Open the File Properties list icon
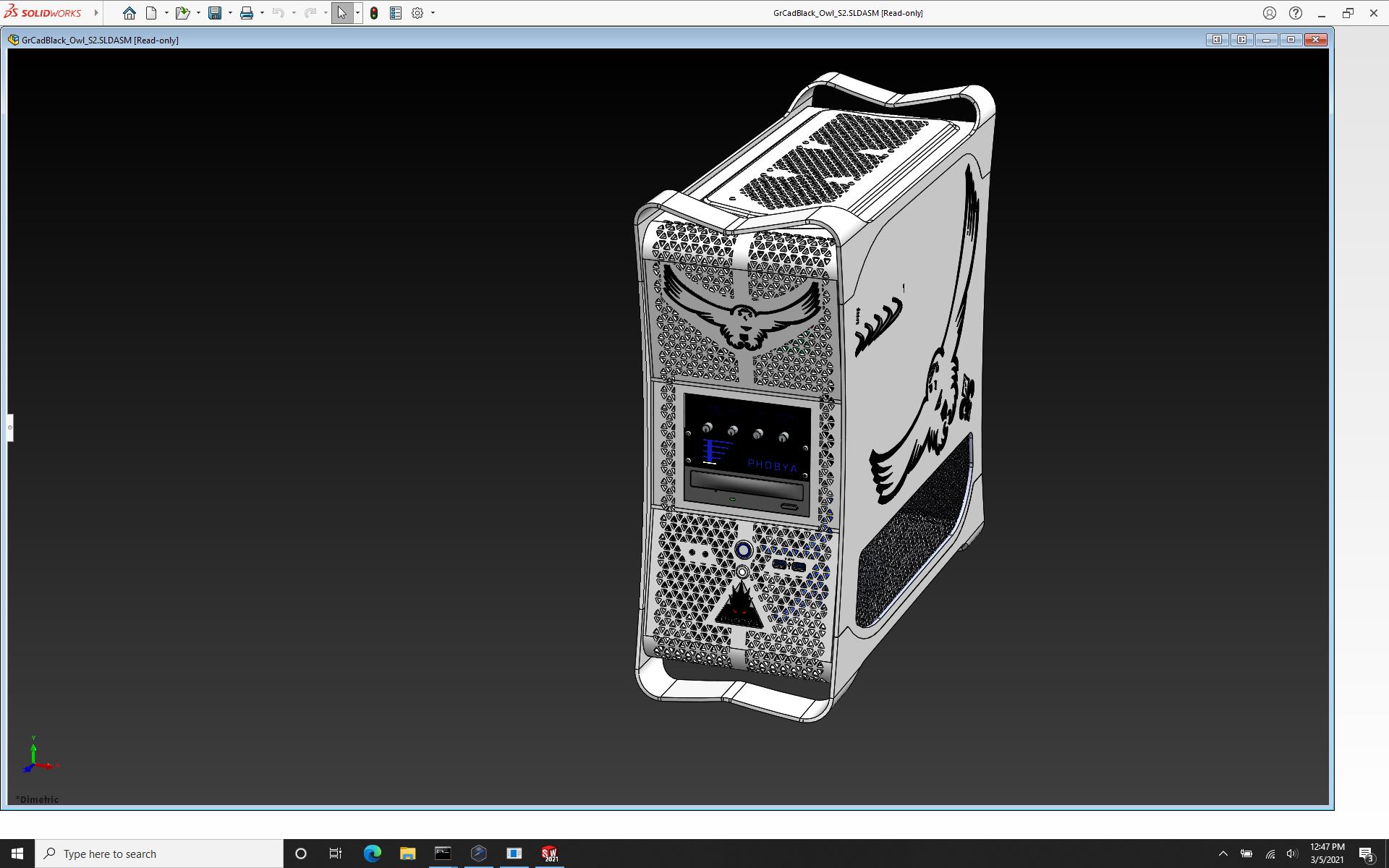 click(x=396, y=13)
